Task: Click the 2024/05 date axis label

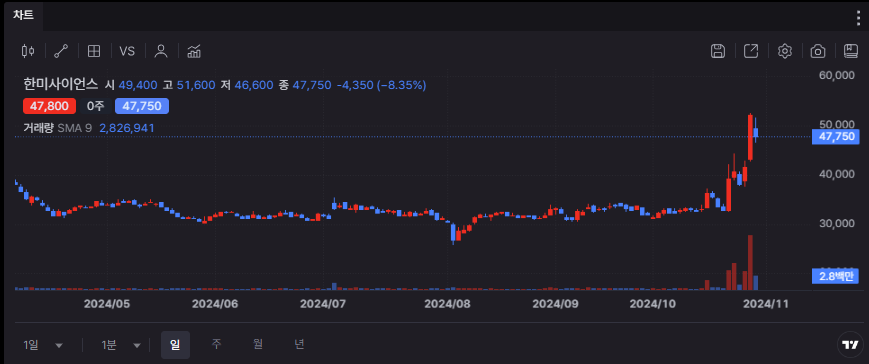Action: click(x=106, y=304)
